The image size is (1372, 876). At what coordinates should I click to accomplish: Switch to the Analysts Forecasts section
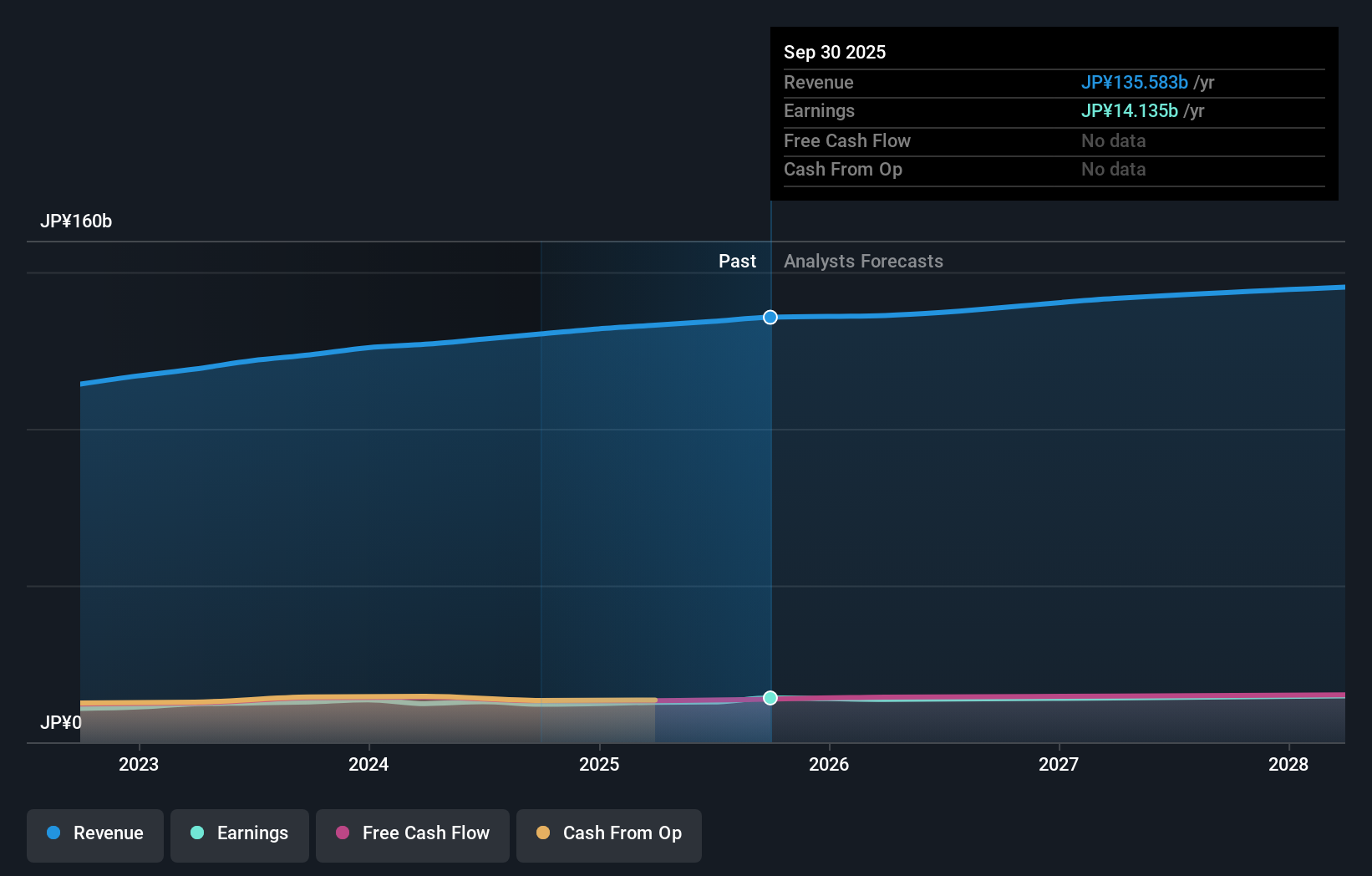pos(863,261)
